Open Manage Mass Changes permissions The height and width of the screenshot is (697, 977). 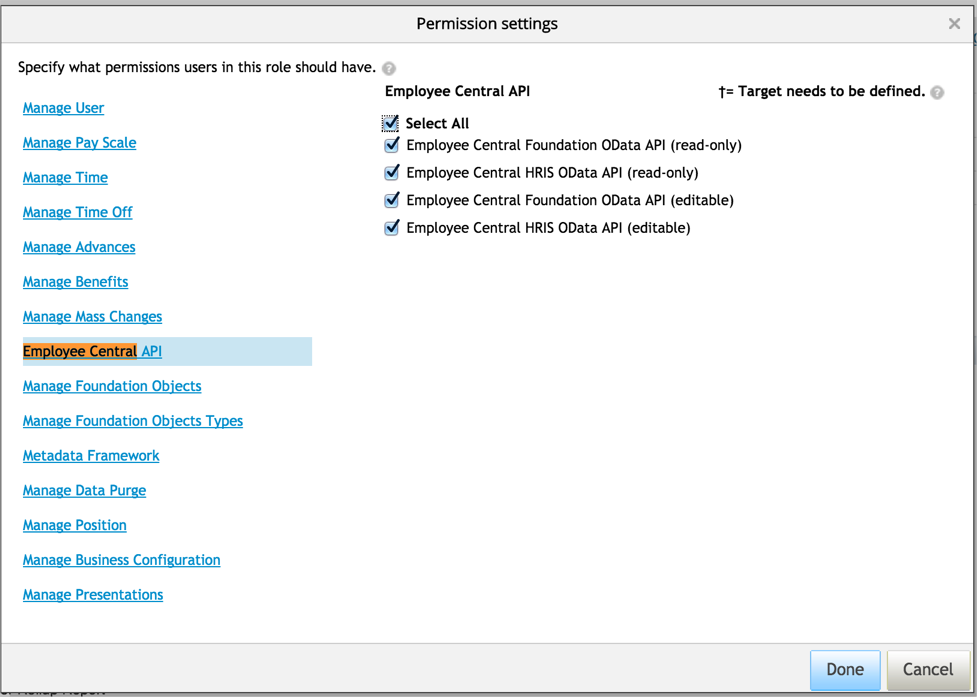point(92,317)
